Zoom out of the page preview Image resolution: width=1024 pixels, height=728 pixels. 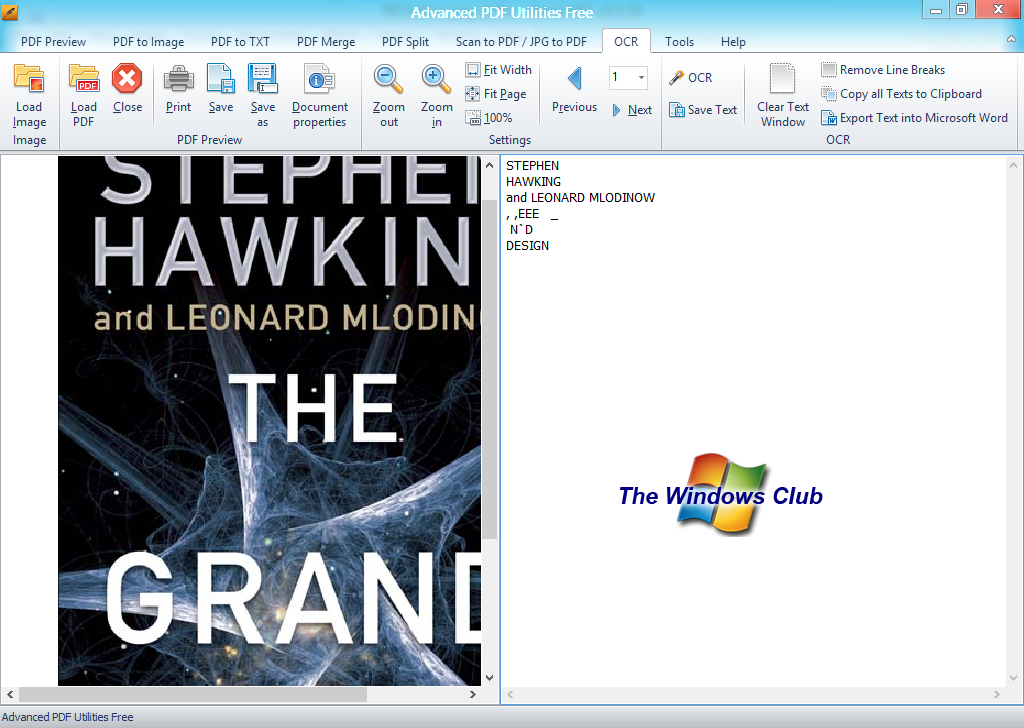[x=389, y=95]
